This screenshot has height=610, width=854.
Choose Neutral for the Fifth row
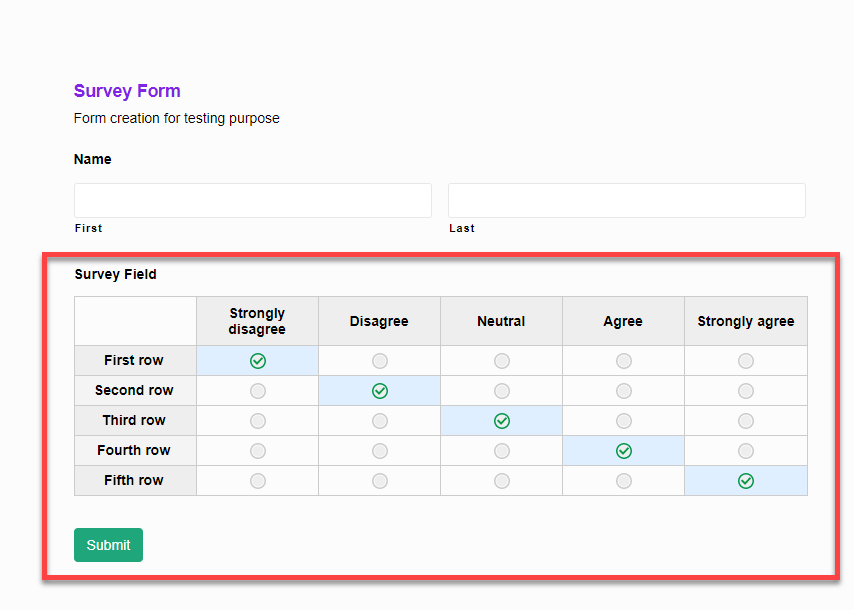(501, 480)
